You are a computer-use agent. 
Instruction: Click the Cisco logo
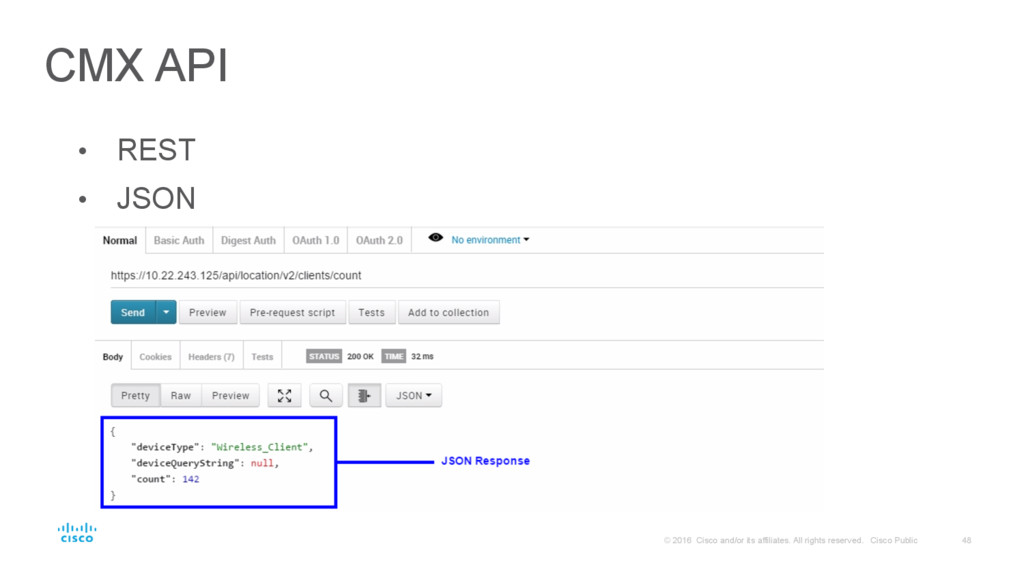pyautogui.click(x=77, y=532)
